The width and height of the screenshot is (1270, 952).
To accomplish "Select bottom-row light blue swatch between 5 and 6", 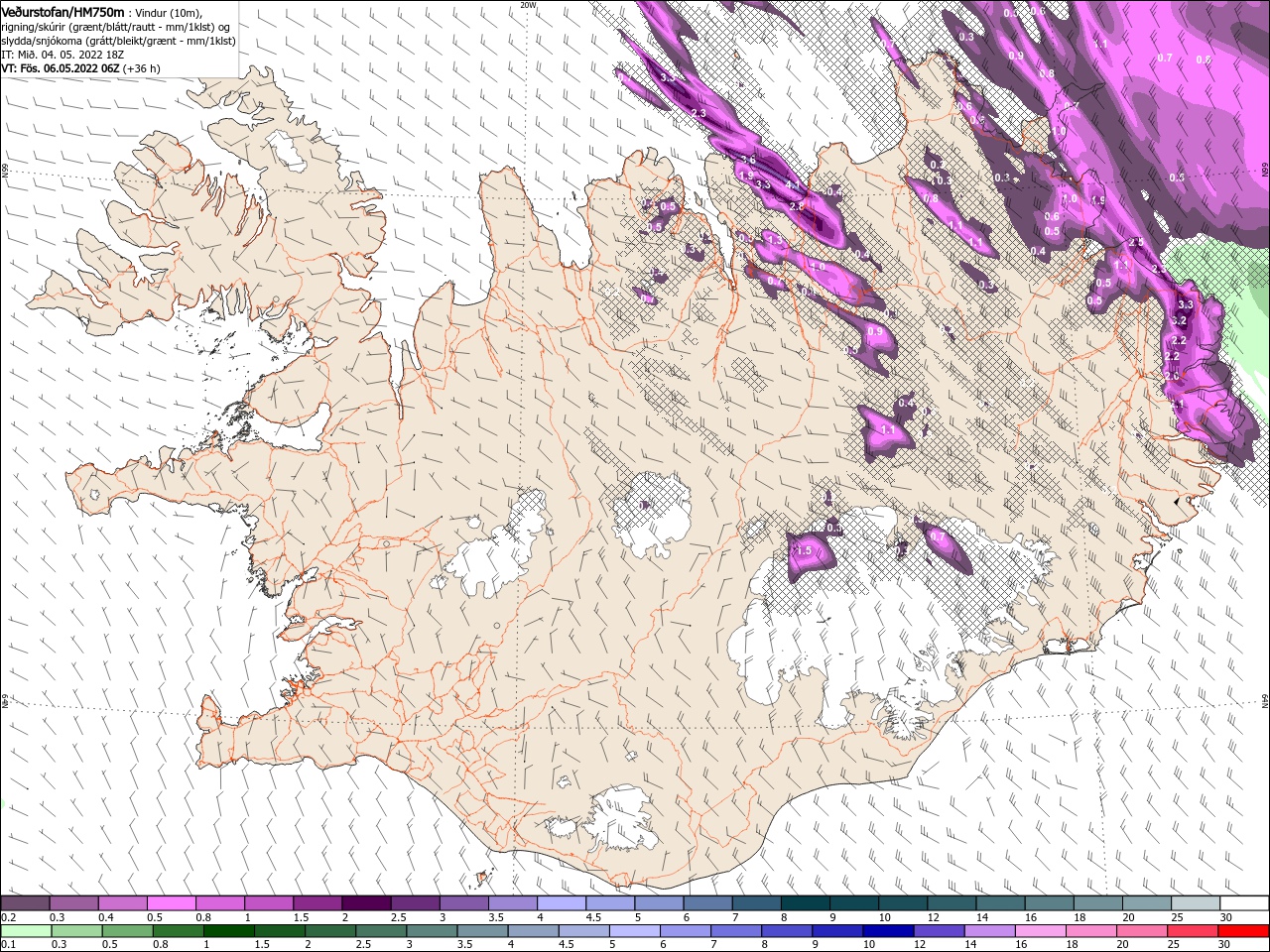I will click(634, 931).
